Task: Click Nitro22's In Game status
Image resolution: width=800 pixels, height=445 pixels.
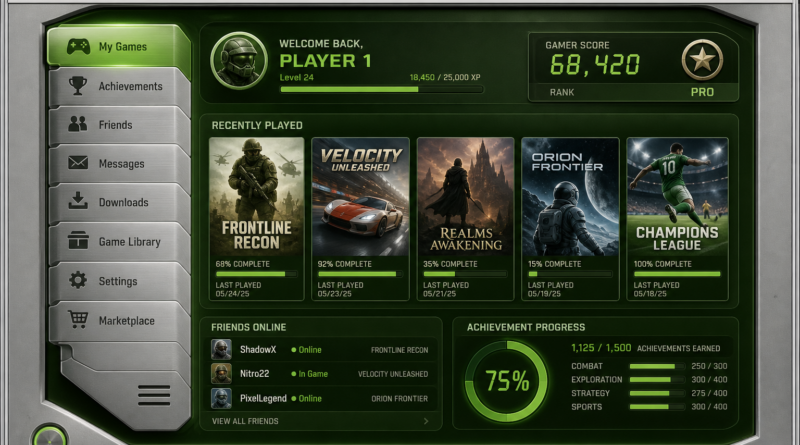Action: click(309, 374)
